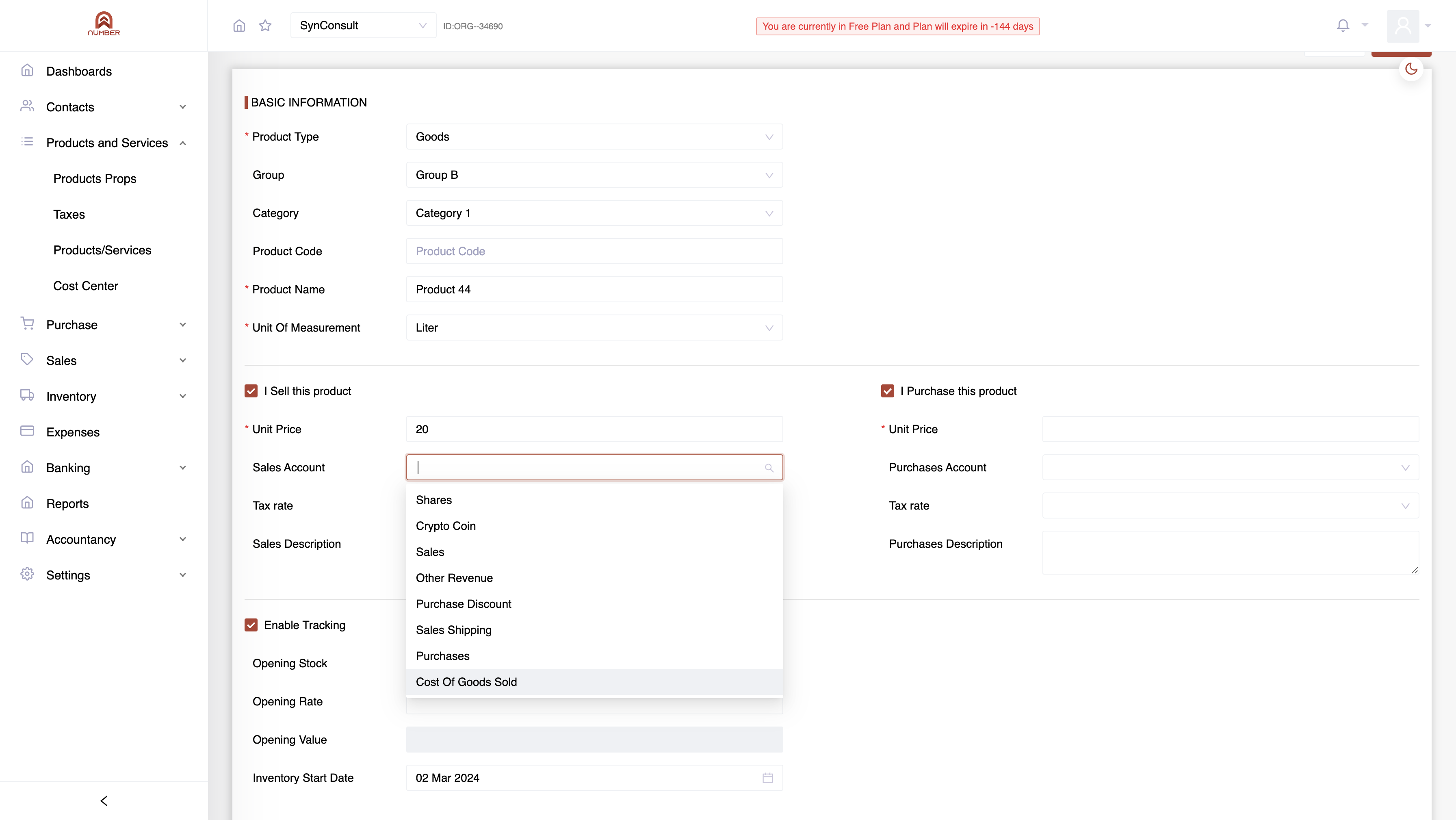1456x820 pixels.
Task: Uncheck I Purchase this product
Action: coord(887,391)
